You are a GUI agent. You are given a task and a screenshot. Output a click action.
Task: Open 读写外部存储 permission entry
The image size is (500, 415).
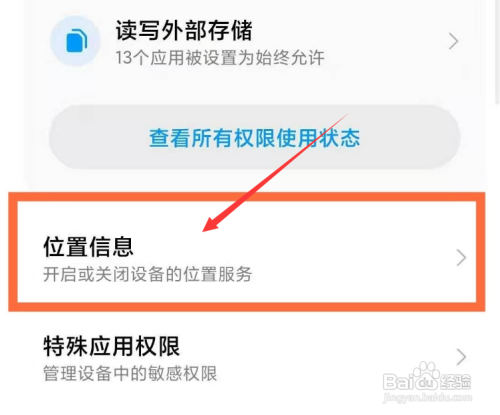tap(255, 42)
